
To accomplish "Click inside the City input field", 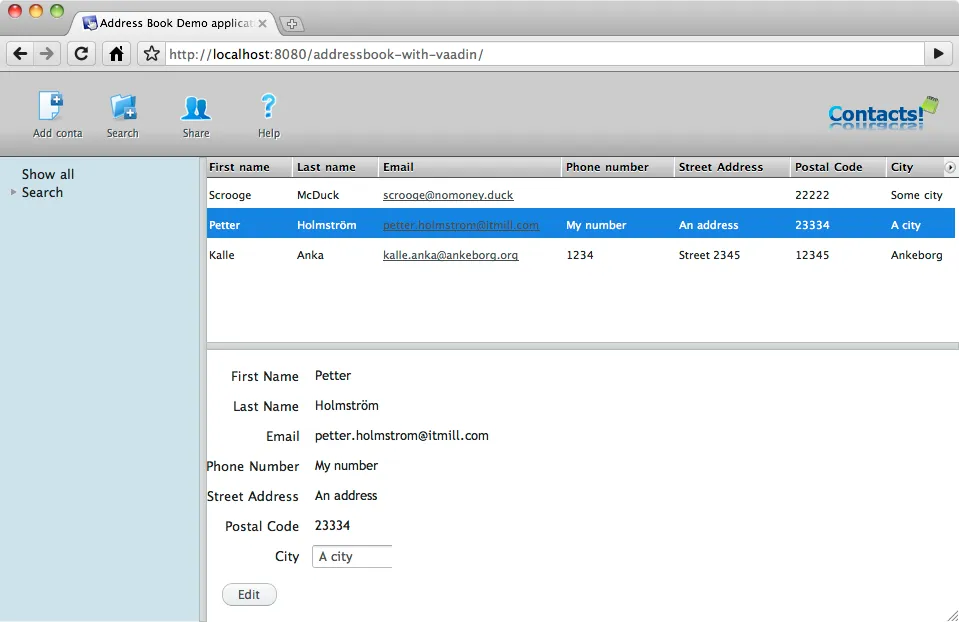I will click(350, 557).
